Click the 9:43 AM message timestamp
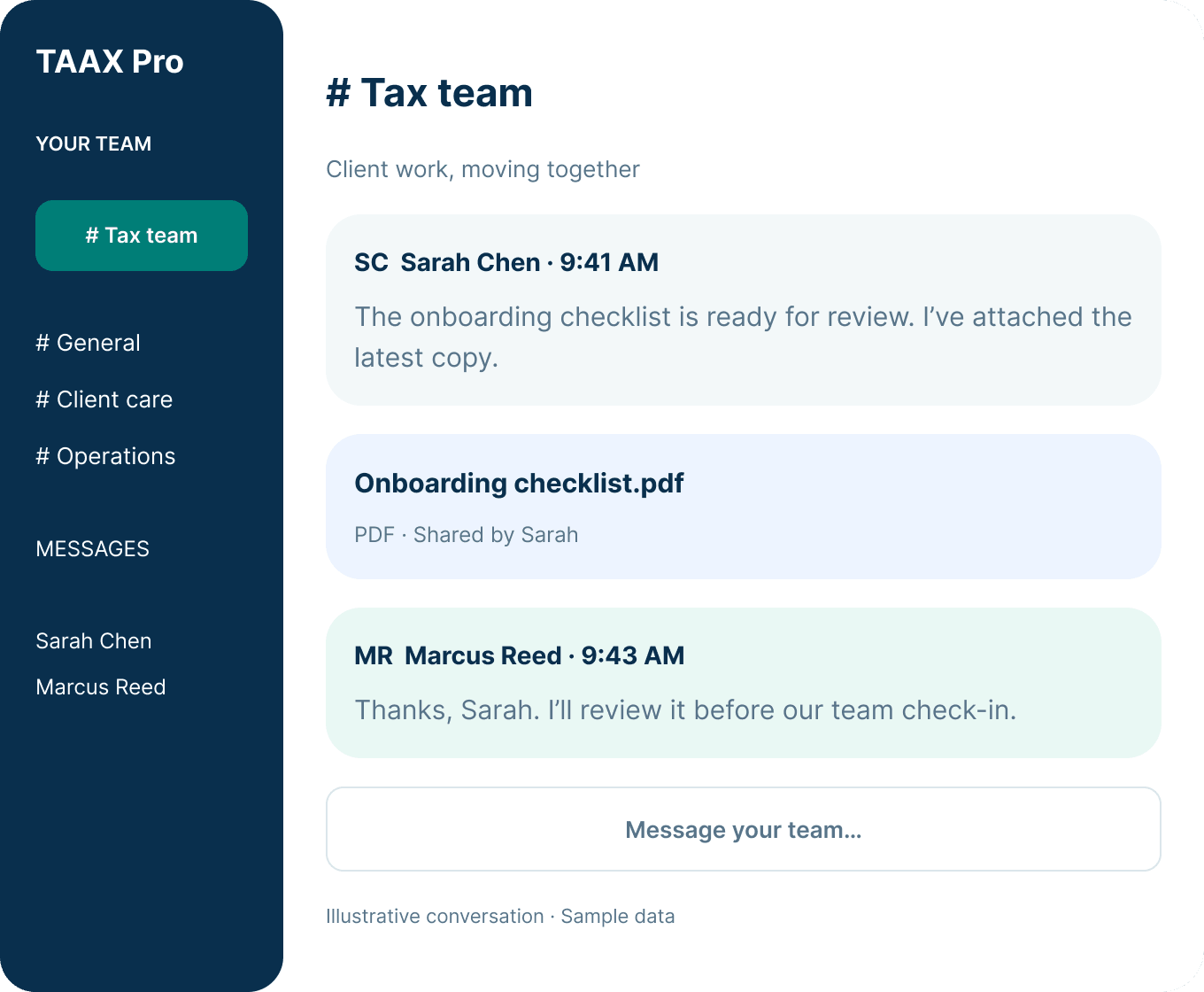This screenshot has height=992, width=1204. click(633, 655)
